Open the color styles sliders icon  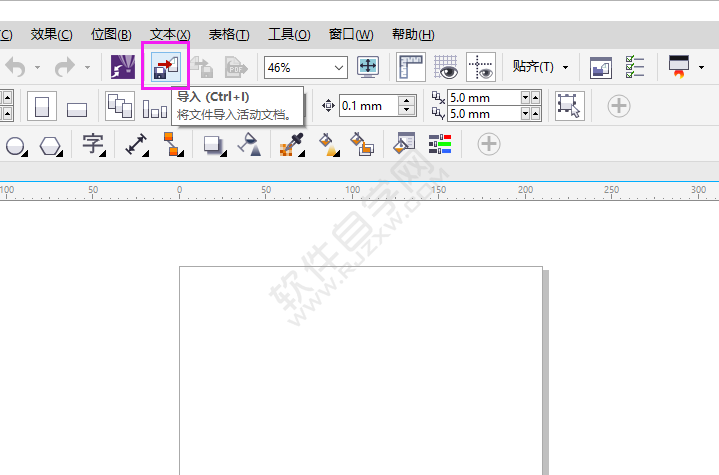coord(440,144)
